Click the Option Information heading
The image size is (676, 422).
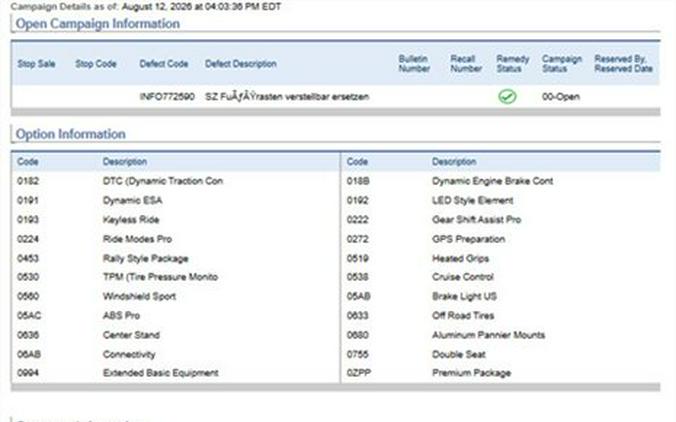tap(71, 134)
